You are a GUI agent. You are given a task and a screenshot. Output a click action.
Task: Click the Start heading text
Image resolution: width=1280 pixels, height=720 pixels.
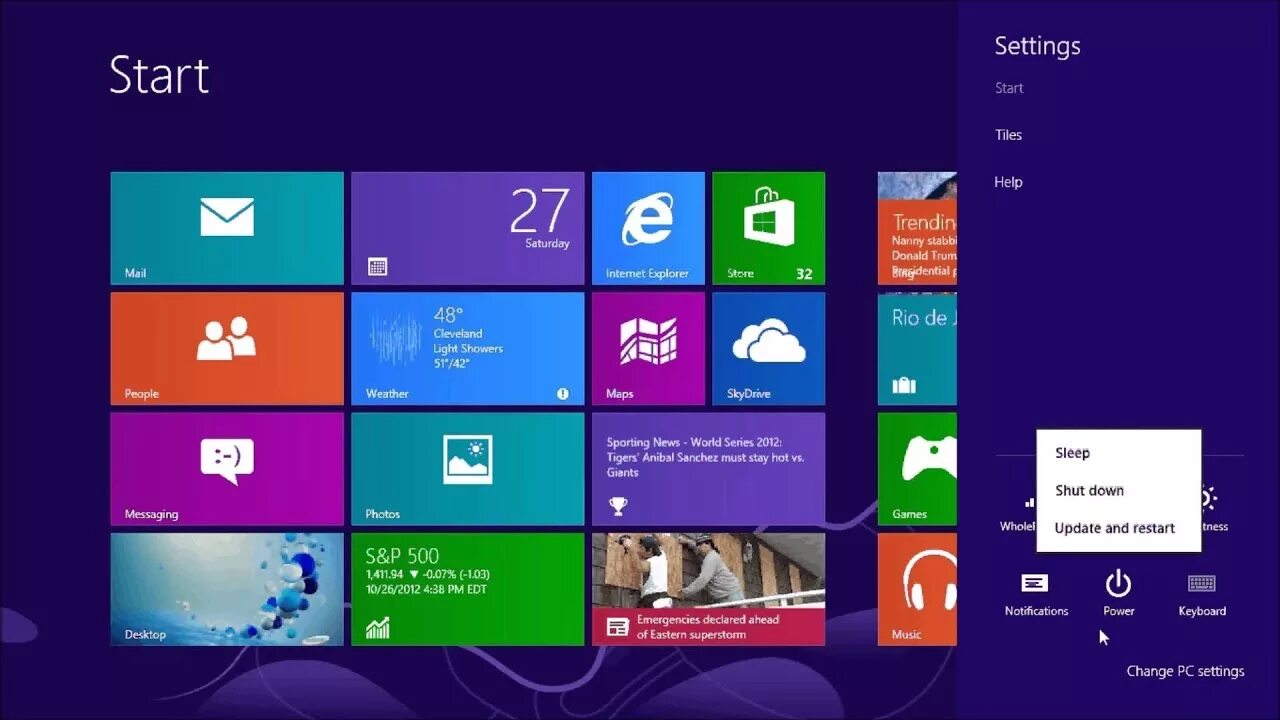(159, 75)
